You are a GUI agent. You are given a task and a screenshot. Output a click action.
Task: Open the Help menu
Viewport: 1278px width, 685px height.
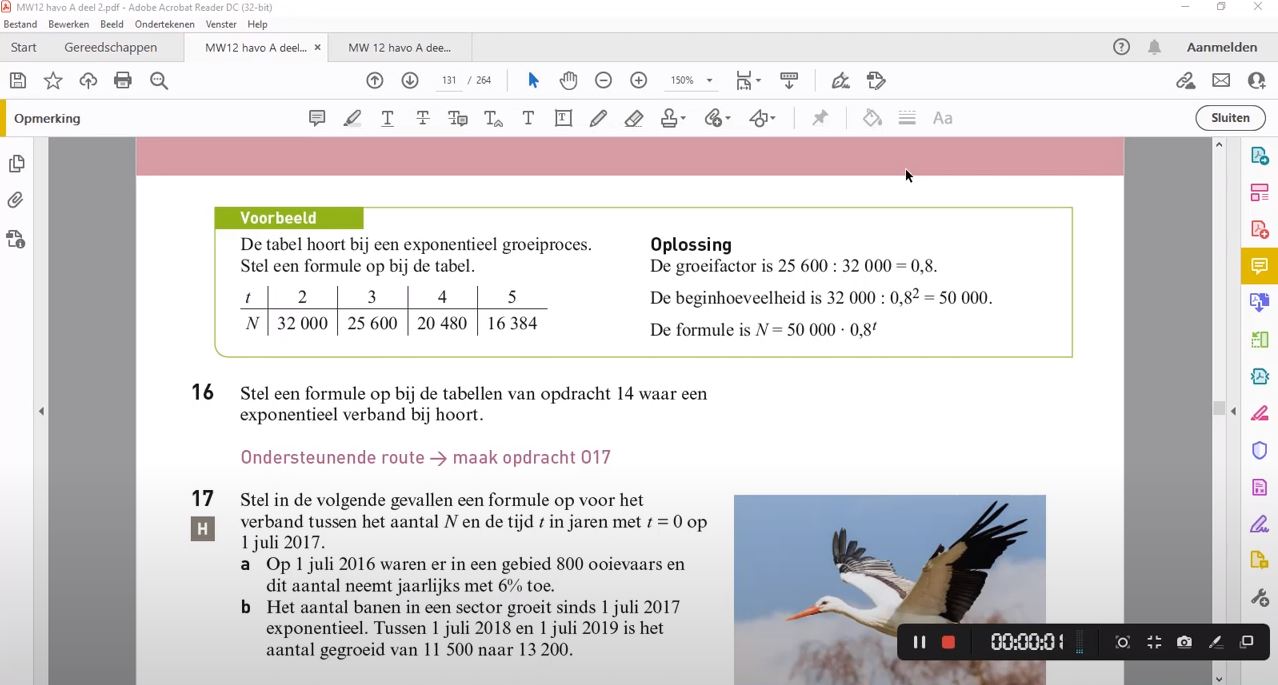(x=257, y=24)
